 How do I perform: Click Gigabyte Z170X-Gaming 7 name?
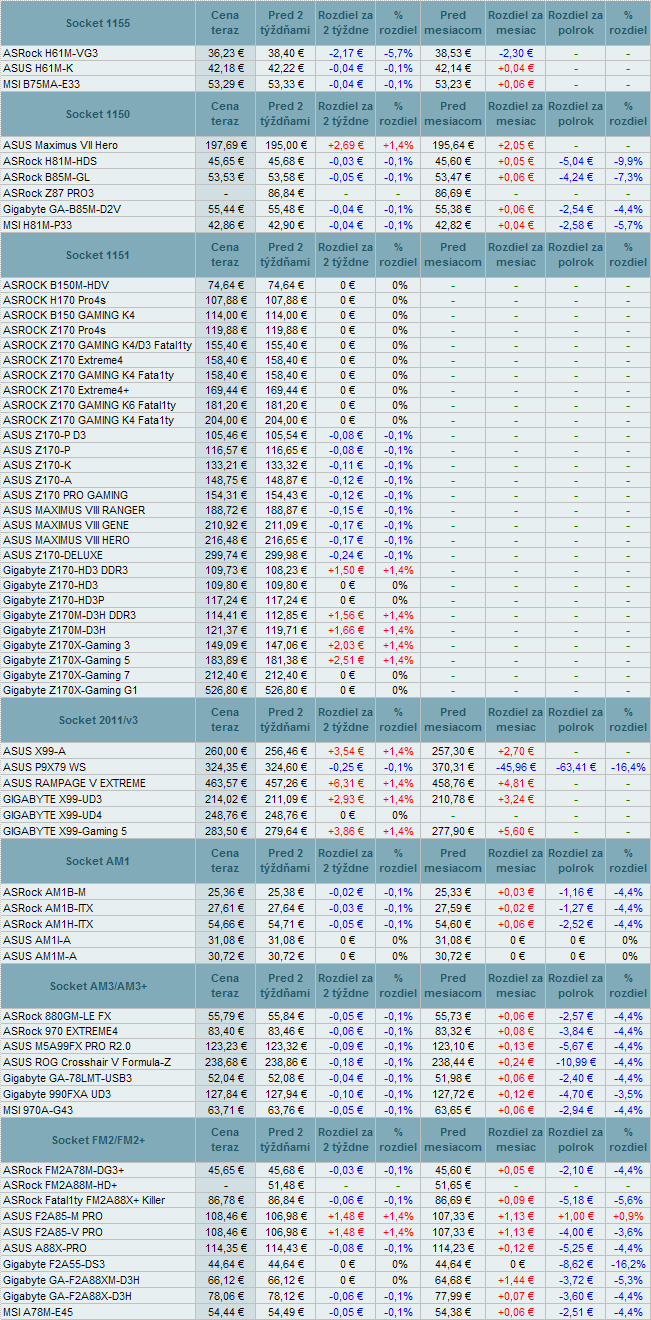pos(67,675)
